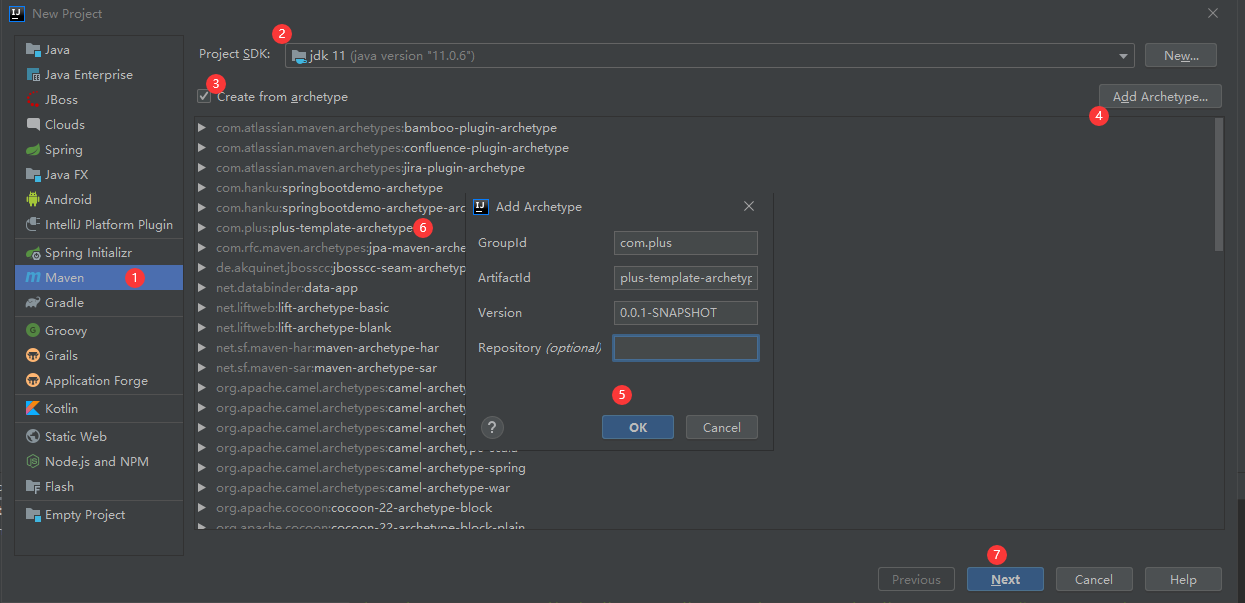Choose the Spring leaf icon

click(x=33, y=150)
